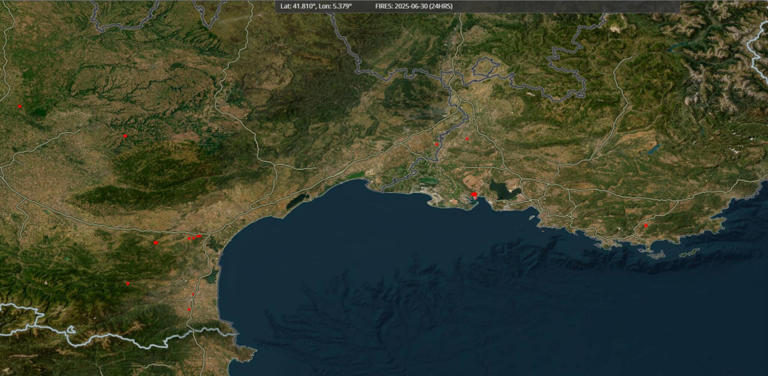Click the FIRES 2025-06-30 (24HRS) label

[414, 6]
